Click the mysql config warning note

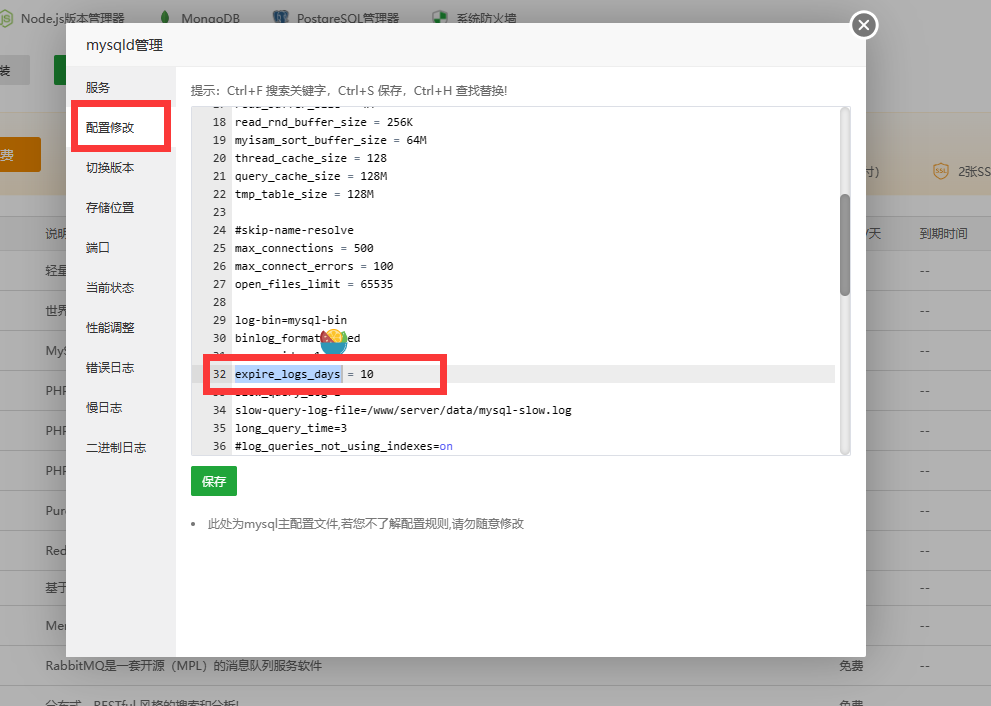(x=366, y=523)
